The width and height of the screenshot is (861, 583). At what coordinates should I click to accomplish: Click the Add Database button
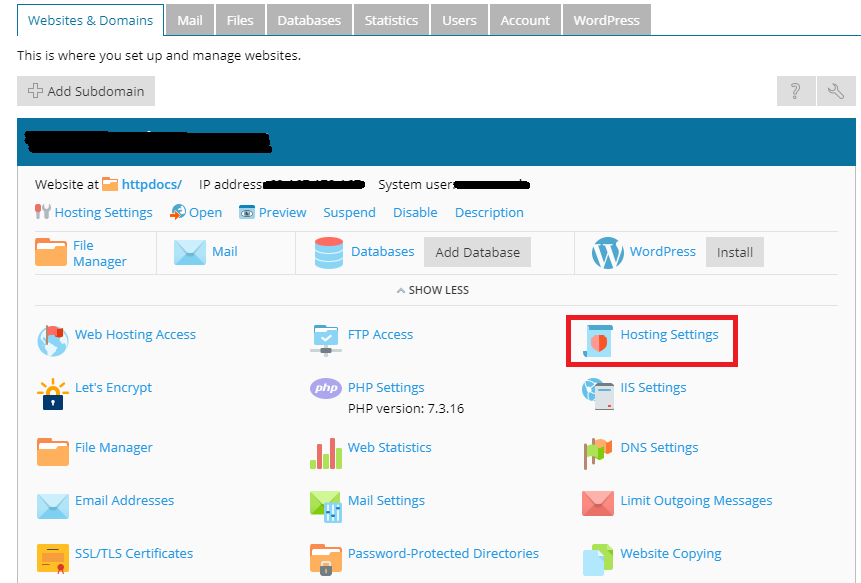pyautogui.click(x=477, y=252)
